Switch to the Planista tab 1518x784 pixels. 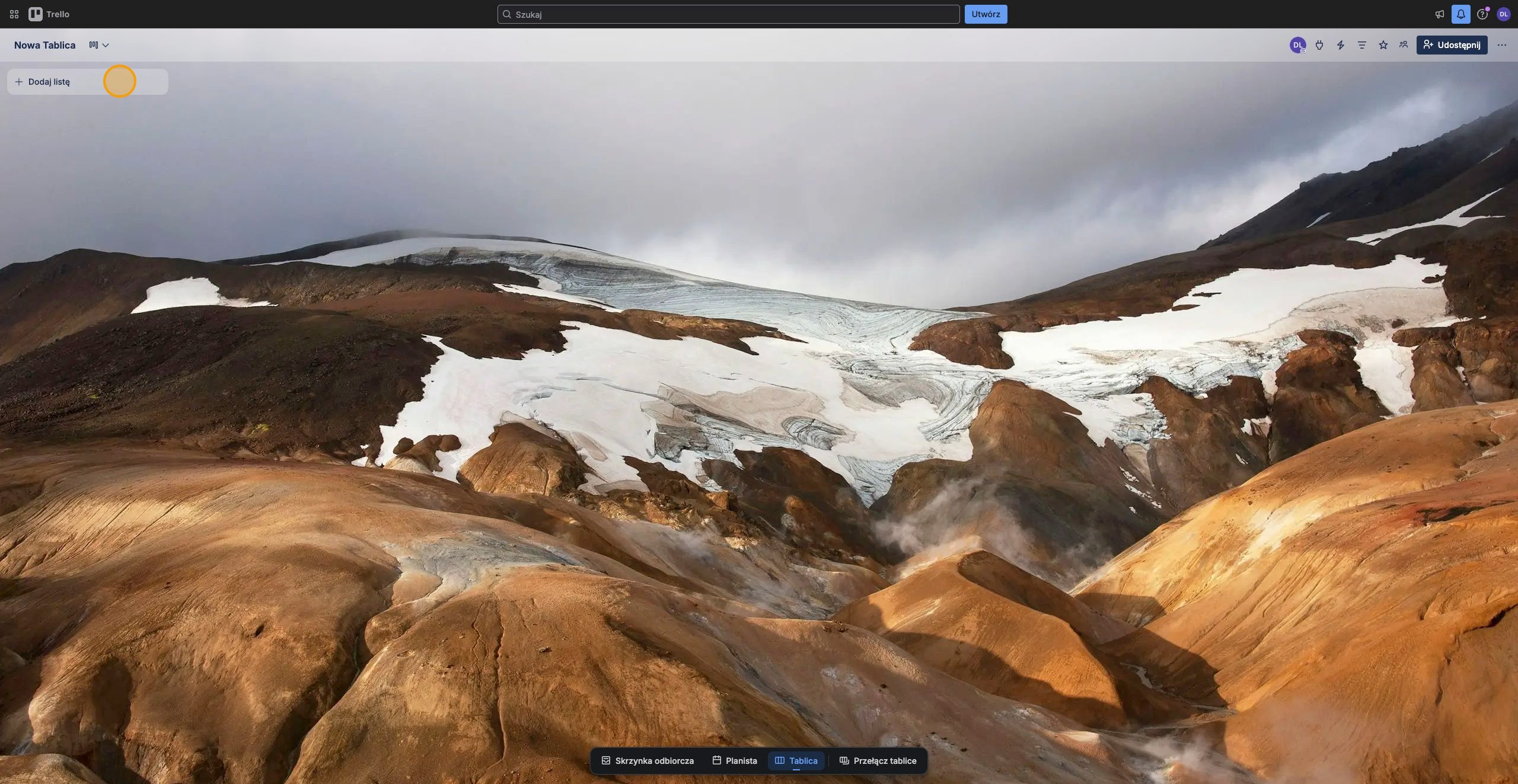pyautogui.click(x=735, y=761)
